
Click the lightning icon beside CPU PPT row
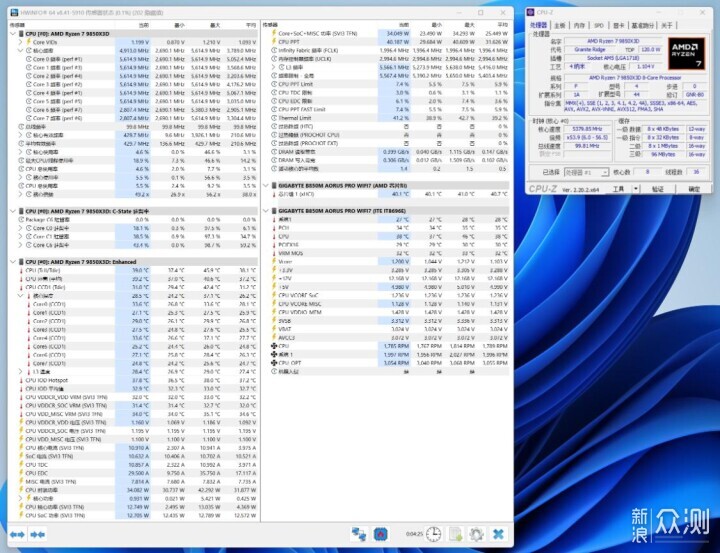tap(274, 42)
